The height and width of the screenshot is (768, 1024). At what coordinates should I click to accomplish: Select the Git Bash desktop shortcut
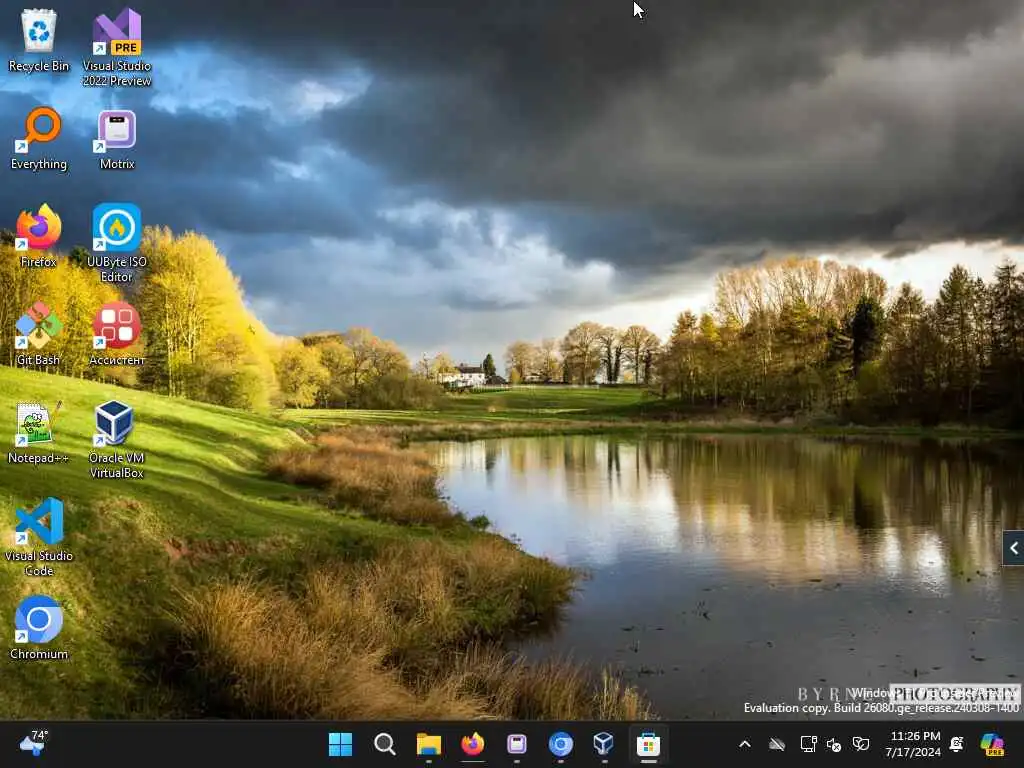[x=39, y=334]
